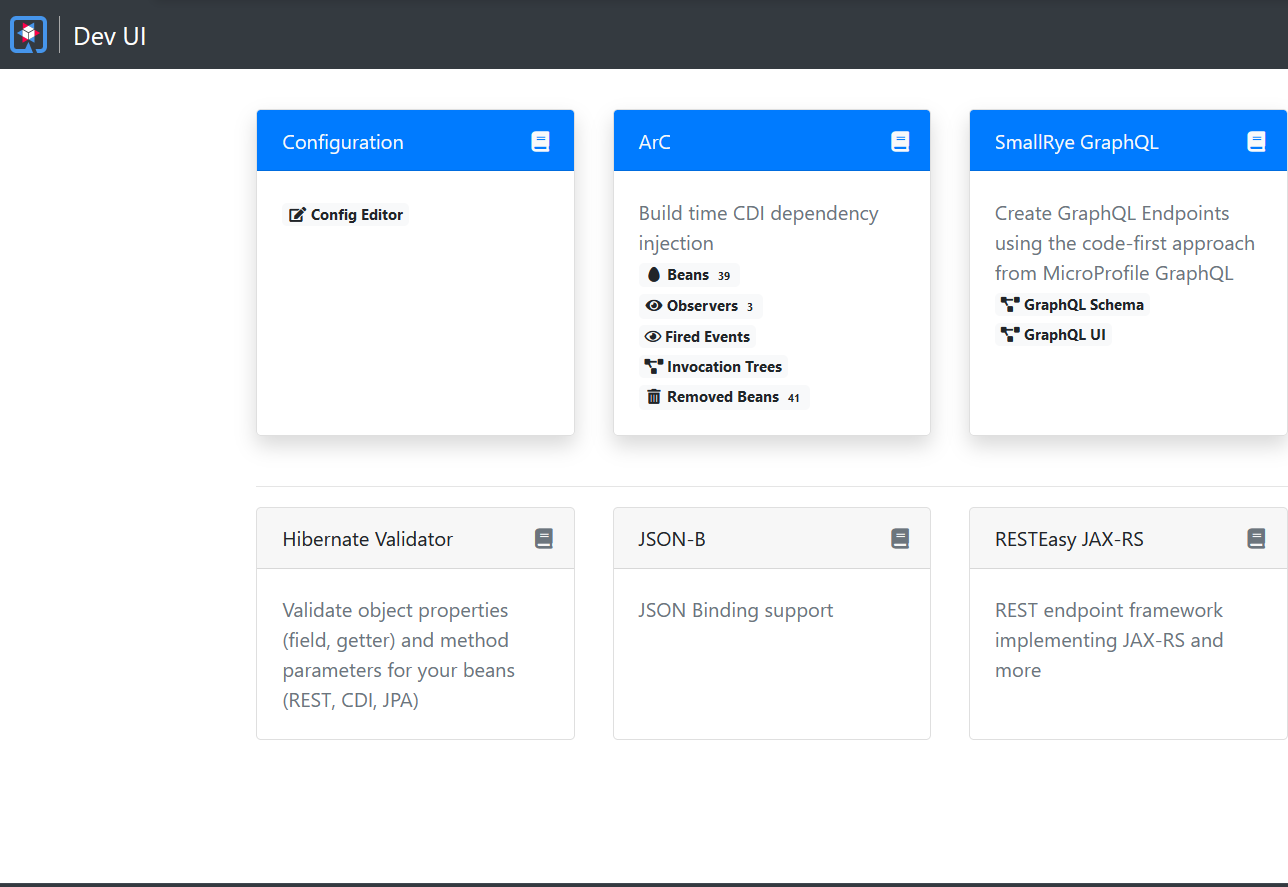Click the RESTEasy JAX-RS card title
This screenshot has height=887, width=1288.
pos(1069,539)
